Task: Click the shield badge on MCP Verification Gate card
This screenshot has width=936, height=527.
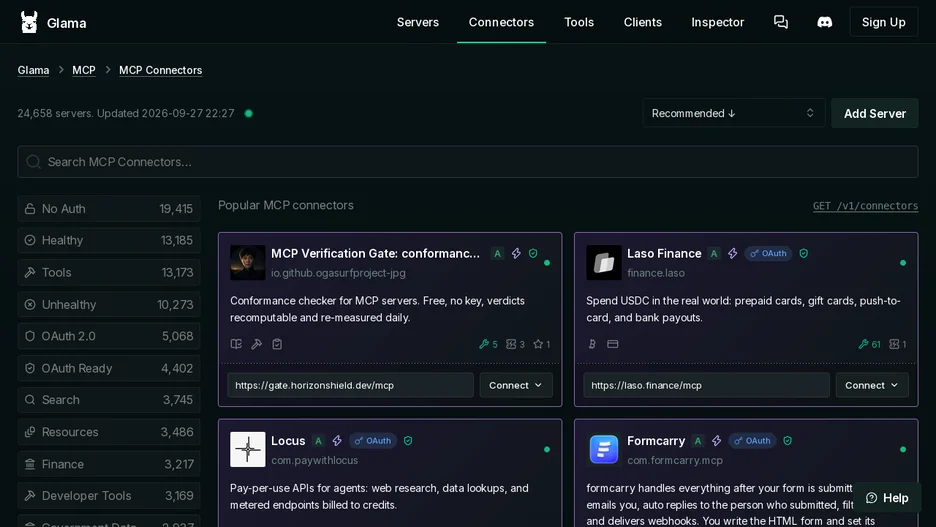Action: 533,254
